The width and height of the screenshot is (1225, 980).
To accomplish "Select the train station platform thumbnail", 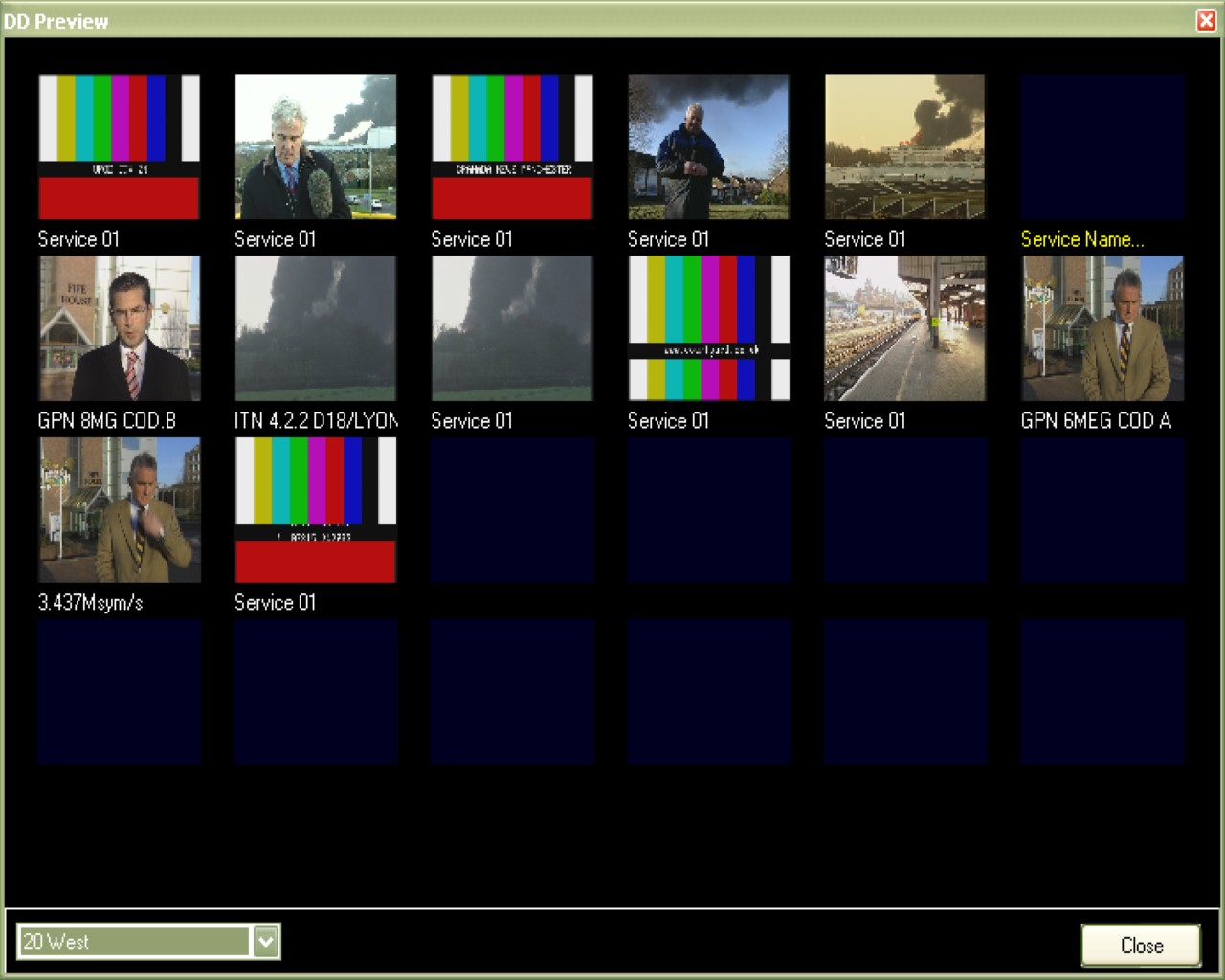I will point(904,328).
